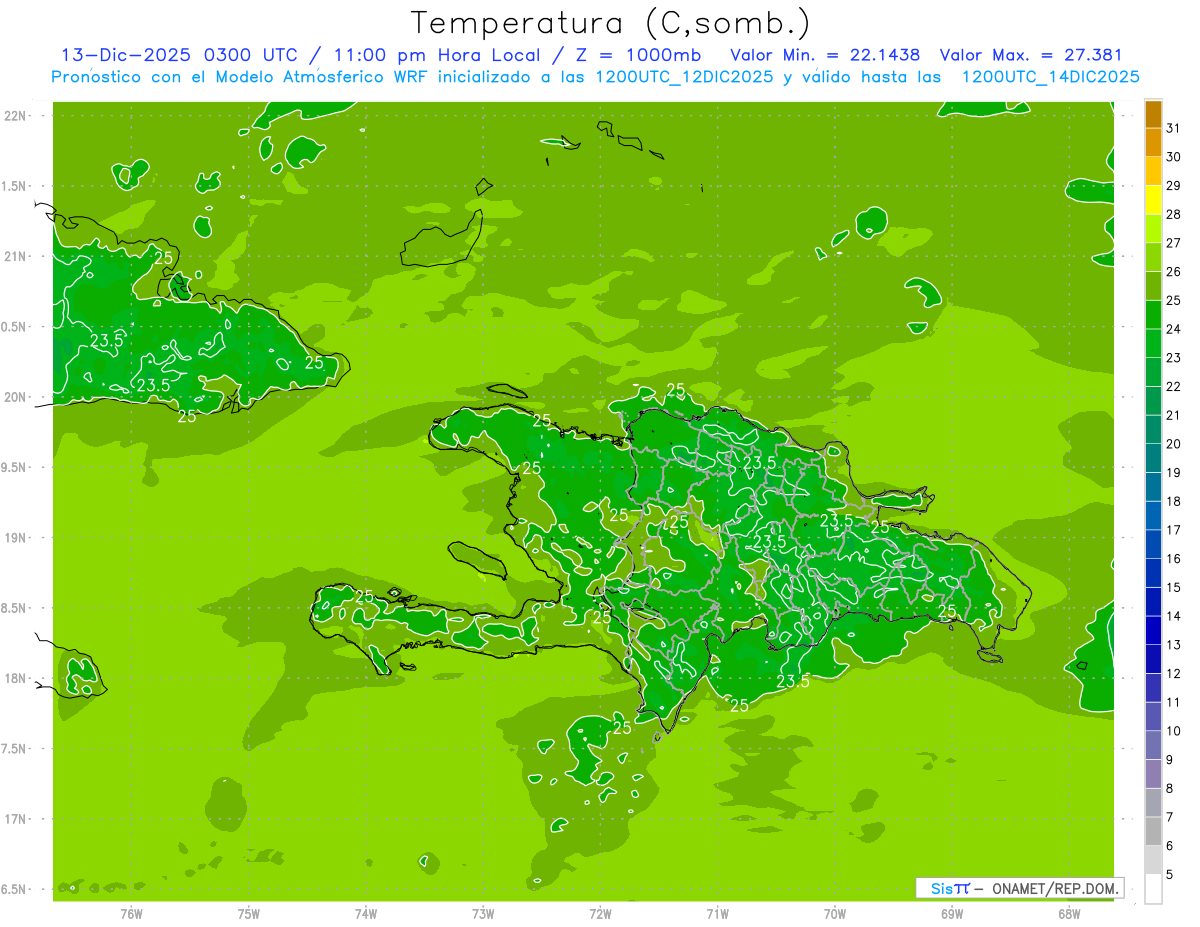Screen dimensions: 1200x927
Task: Click legend value 21 on the color scale
Action: tap(1173, 415)
